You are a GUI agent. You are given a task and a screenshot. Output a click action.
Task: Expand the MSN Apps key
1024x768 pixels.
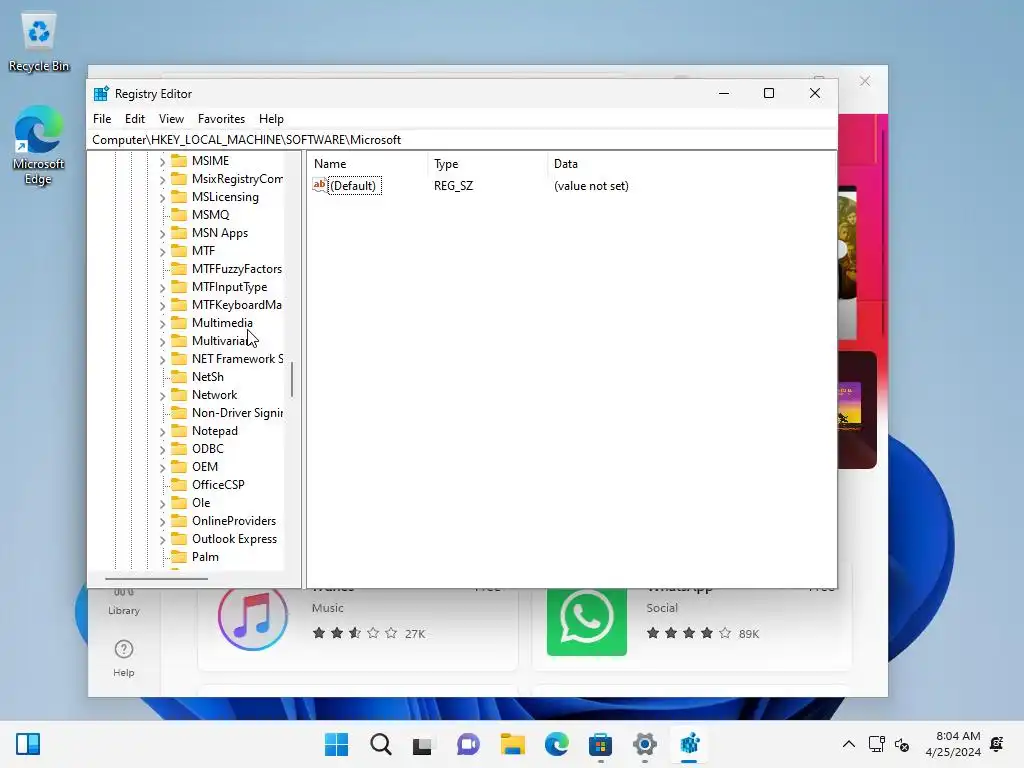click(163, 233)
